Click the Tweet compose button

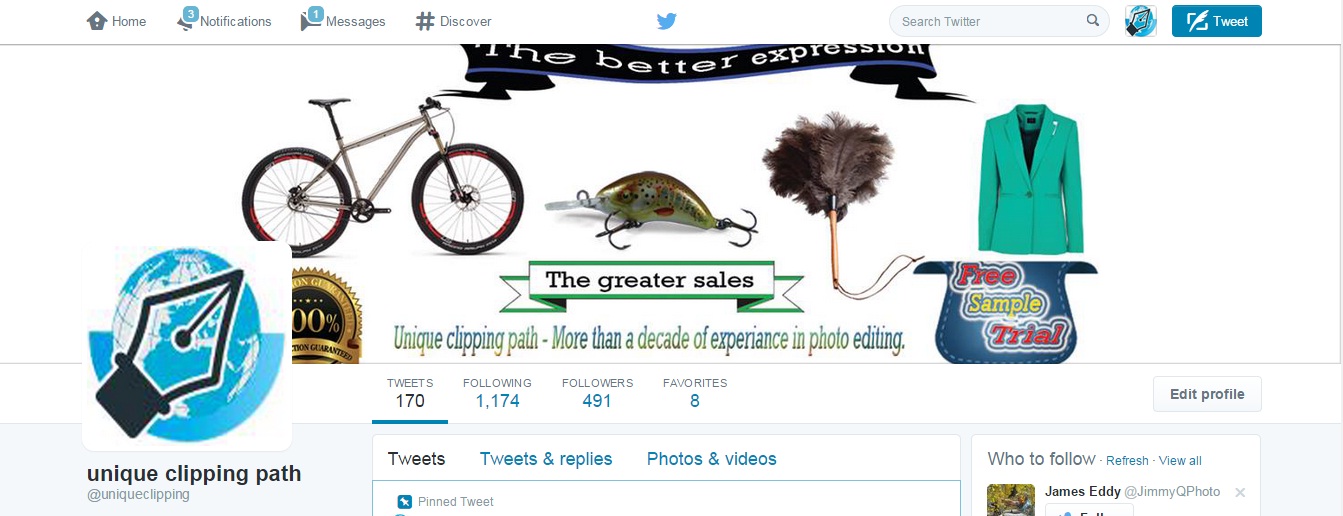point(1216,21)
